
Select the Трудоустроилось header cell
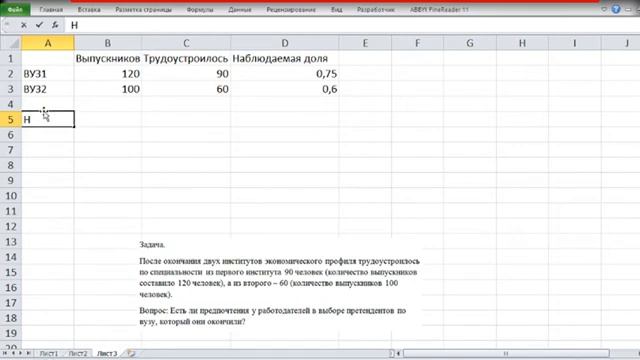[186, 58]
